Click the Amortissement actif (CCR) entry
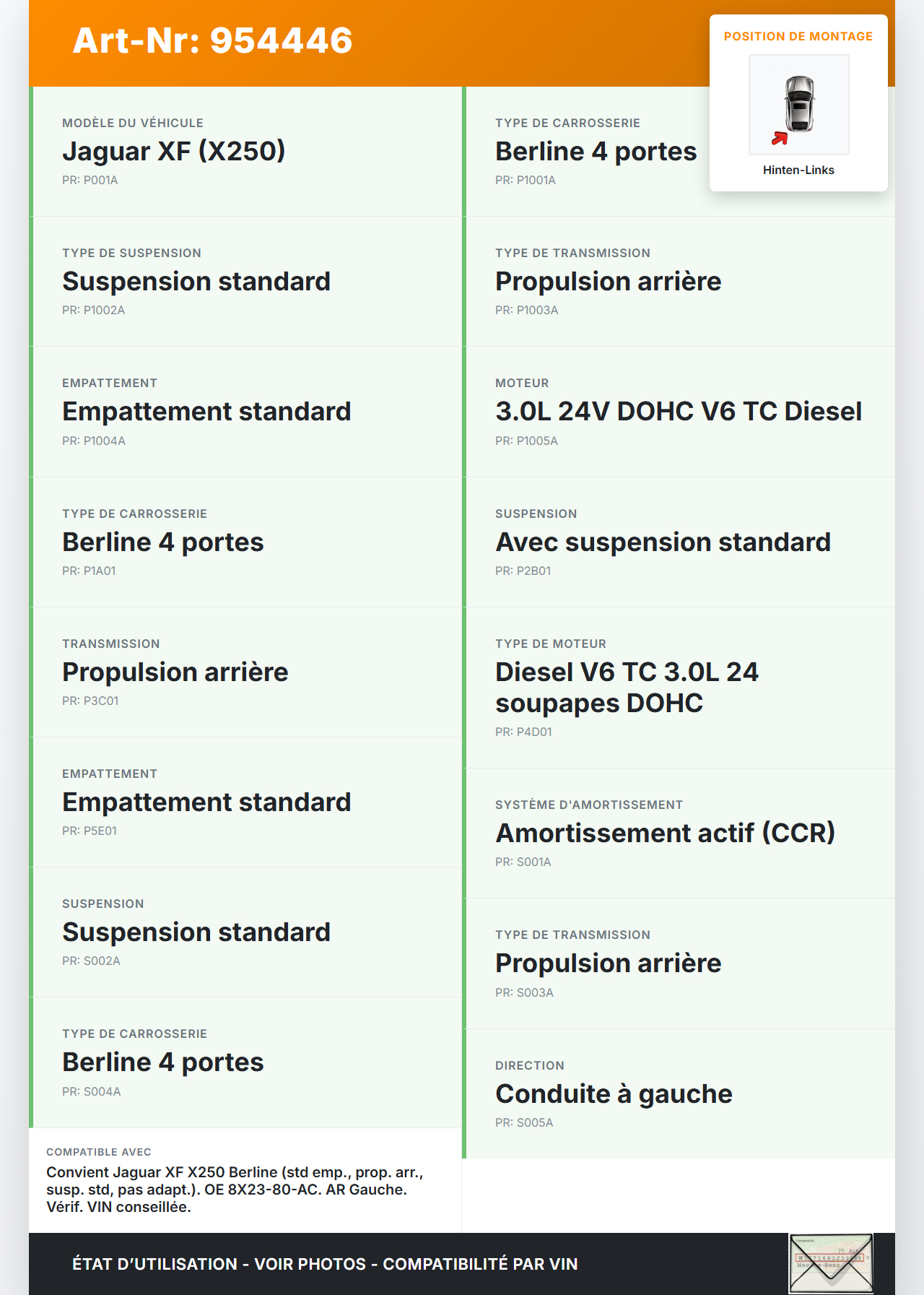Image resolution: width=924 pixels, height=1295 pixels. pyautogui.click(x=665, y=833)
